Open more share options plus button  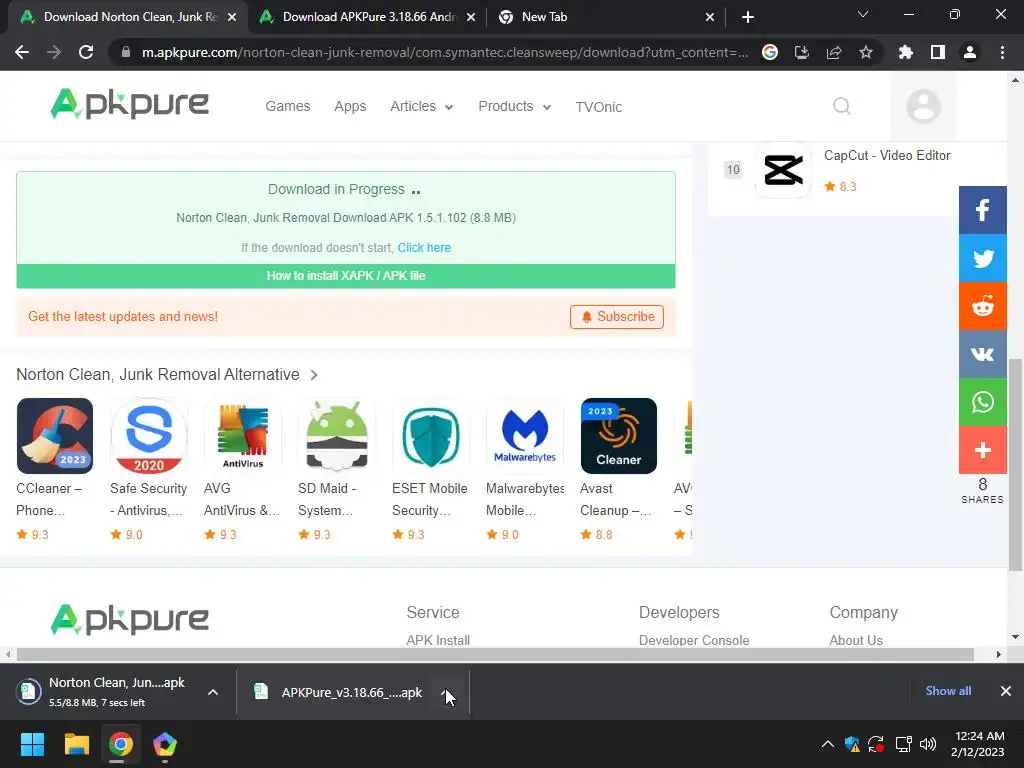[x=982, y=450]
